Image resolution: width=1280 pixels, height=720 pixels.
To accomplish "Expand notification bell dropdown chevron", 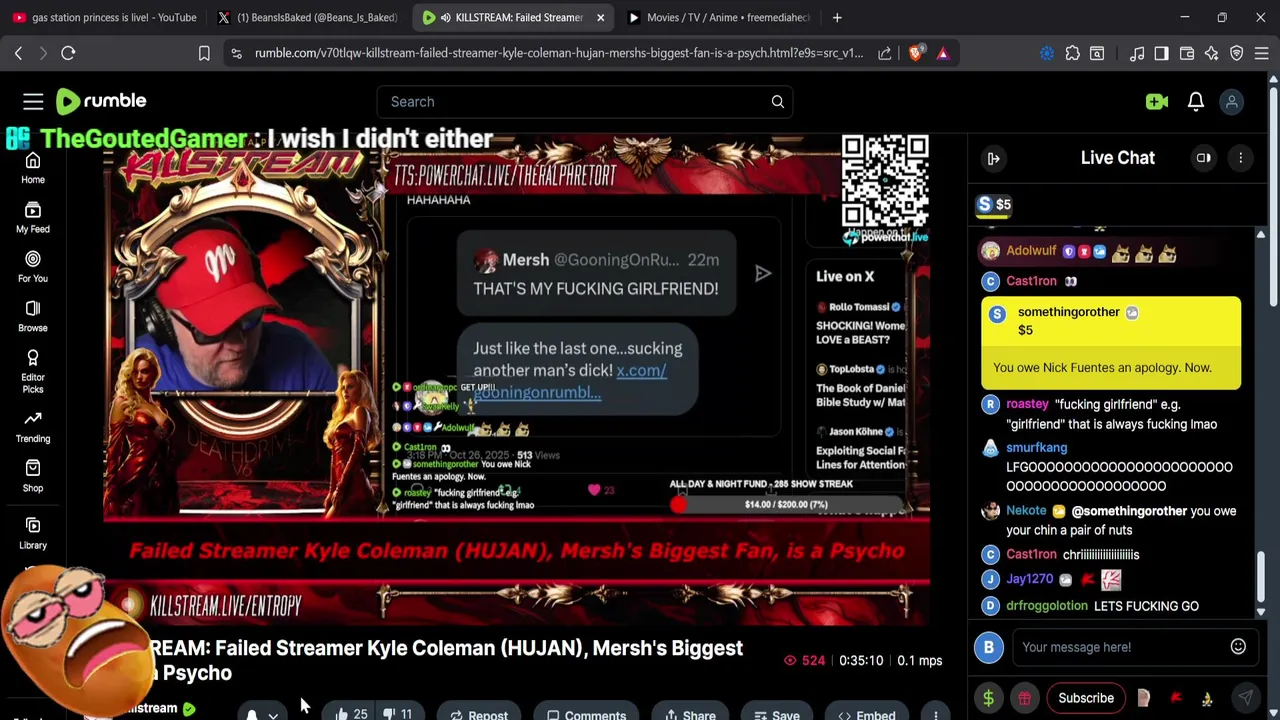I will [273, 715].
